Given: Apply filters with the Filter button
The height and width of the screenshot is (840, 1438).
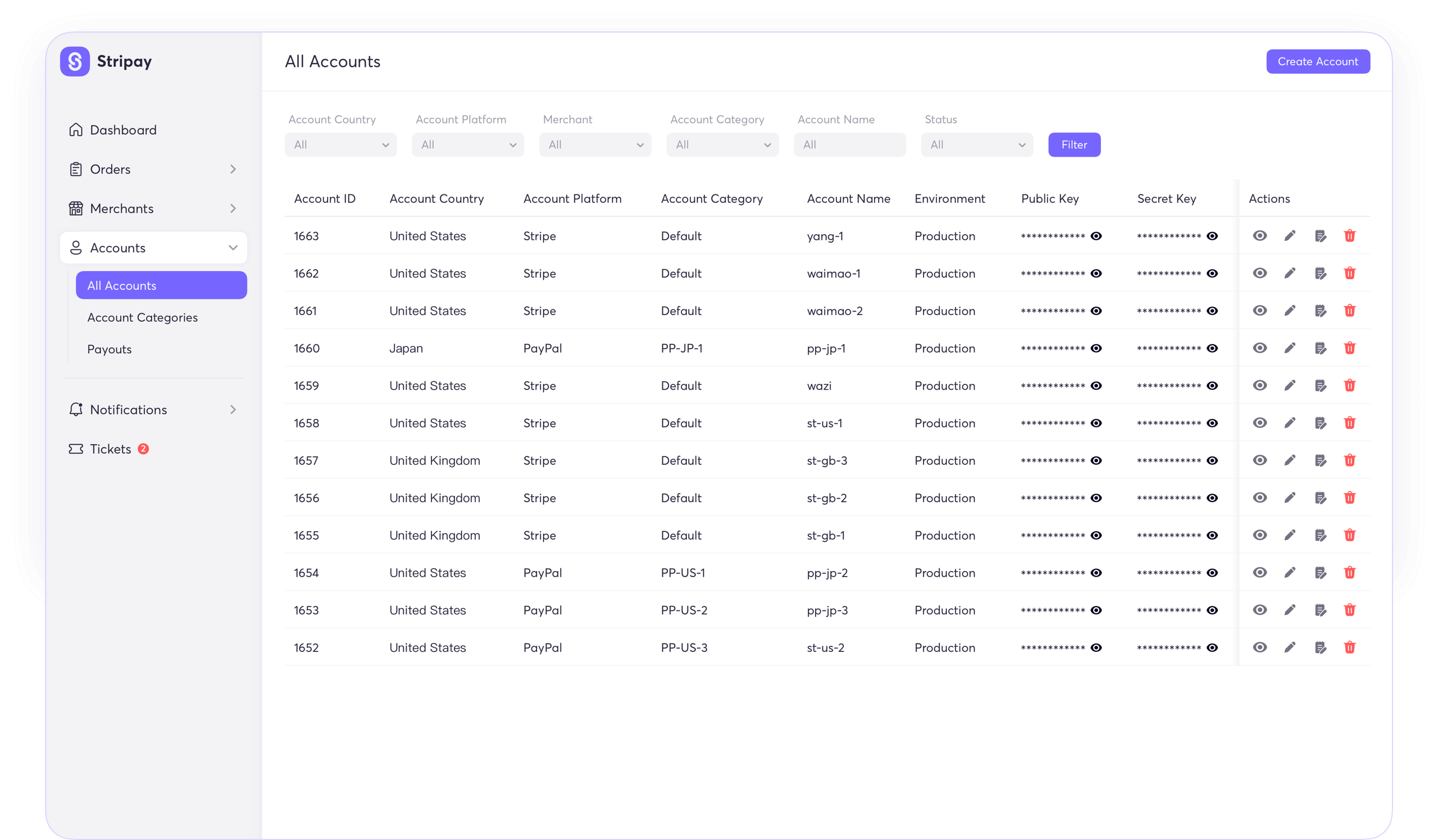Looking at the screenshot, I should (x=1075, y=145).
